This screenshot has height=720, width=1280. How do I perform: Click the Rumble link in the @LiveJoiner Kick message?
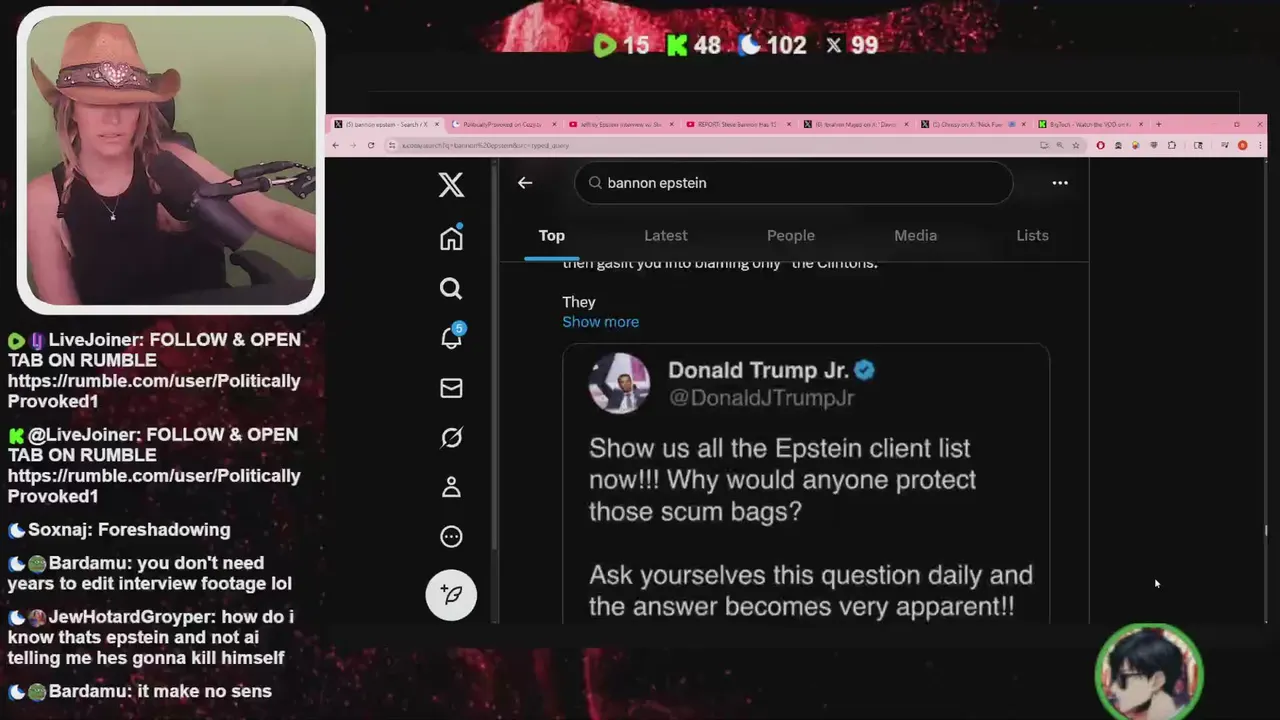[154, 486]
